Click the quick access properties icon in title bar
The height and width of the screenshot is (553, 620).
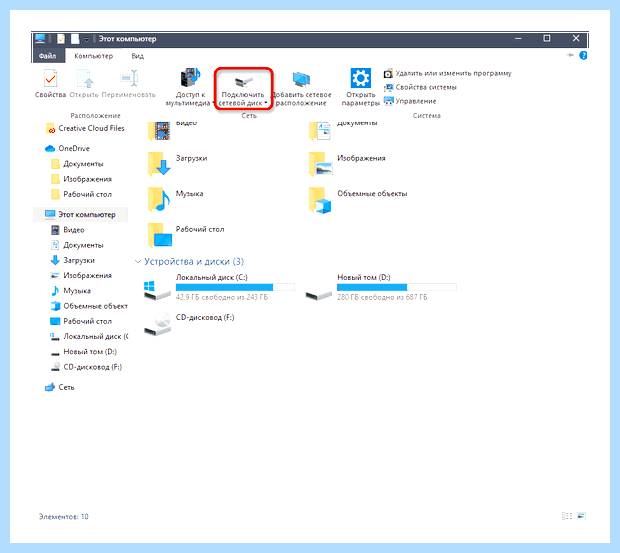point(61,39)
